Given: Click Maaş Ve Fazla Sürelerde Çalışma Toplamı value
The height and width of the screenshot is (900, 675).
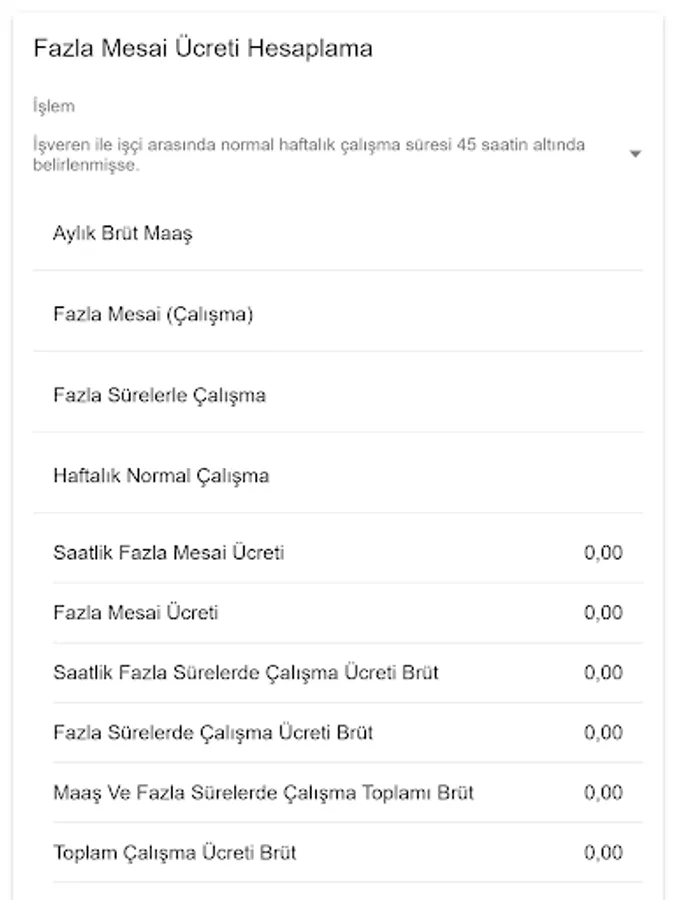Looking at the screenshot, I should 603,793.
